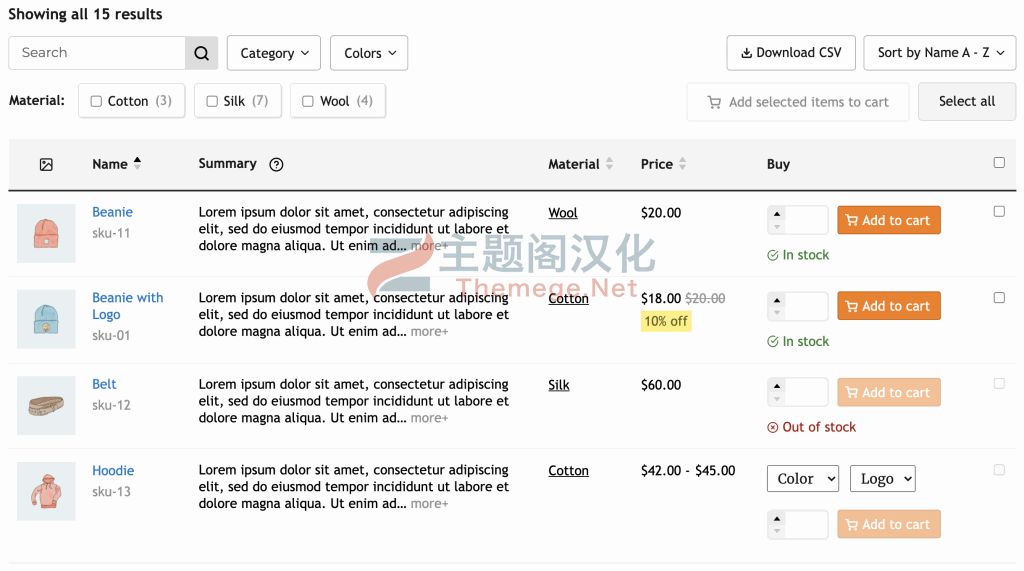Sort by Material column arrows
1024x571 pixels.
[x=609, y=163]
